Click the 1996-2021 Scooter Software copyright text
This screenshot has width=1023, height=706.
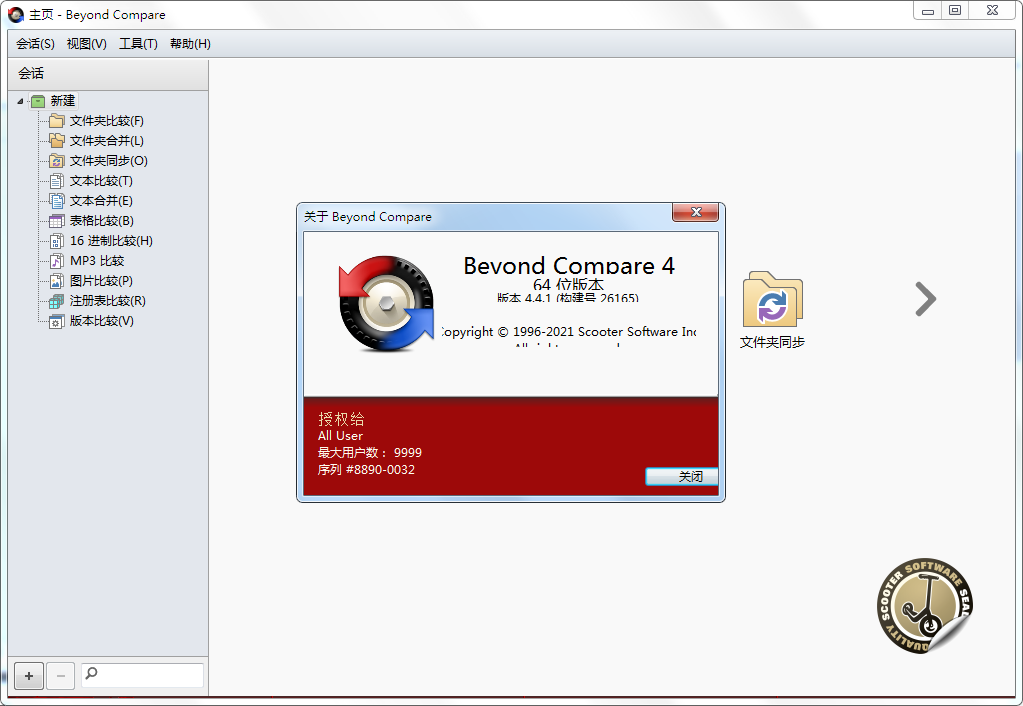pyautogui.click(x=568, y=331)
